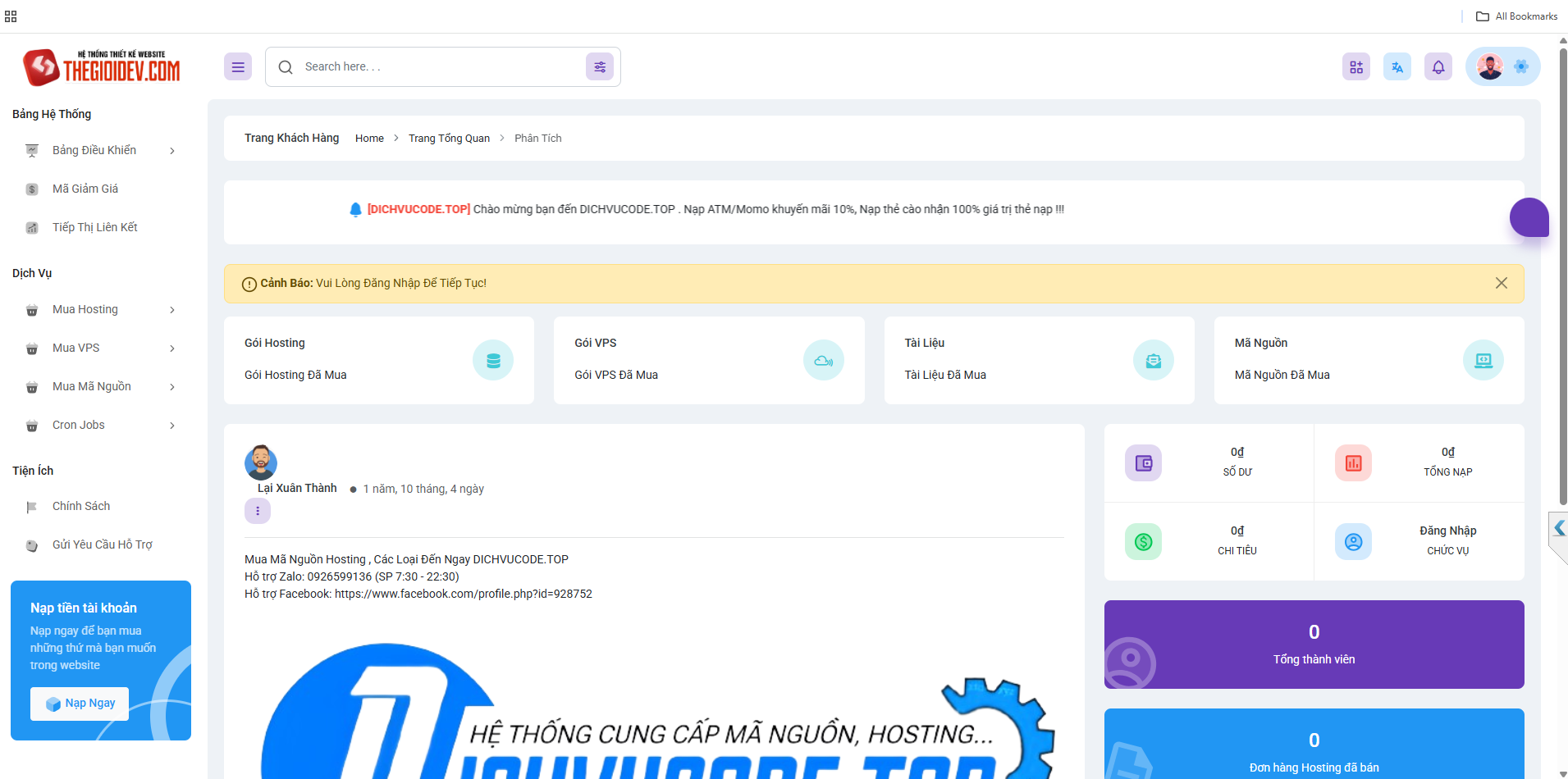The image size is (1568, 779).
Task: Dismiss the Cảnh Báo warning banner
Action: click(1501, 283)
